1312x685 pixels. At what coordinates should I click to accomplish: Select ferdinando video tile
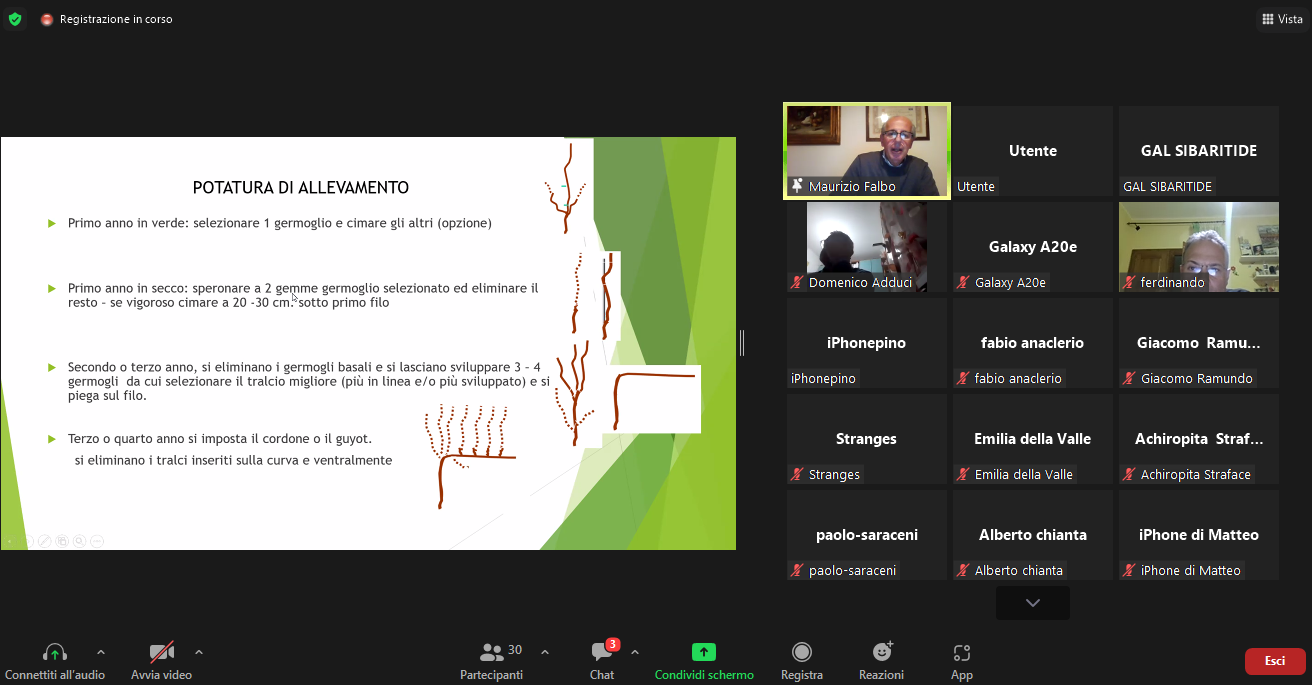pyautogui.click(x=1199, y=247)
